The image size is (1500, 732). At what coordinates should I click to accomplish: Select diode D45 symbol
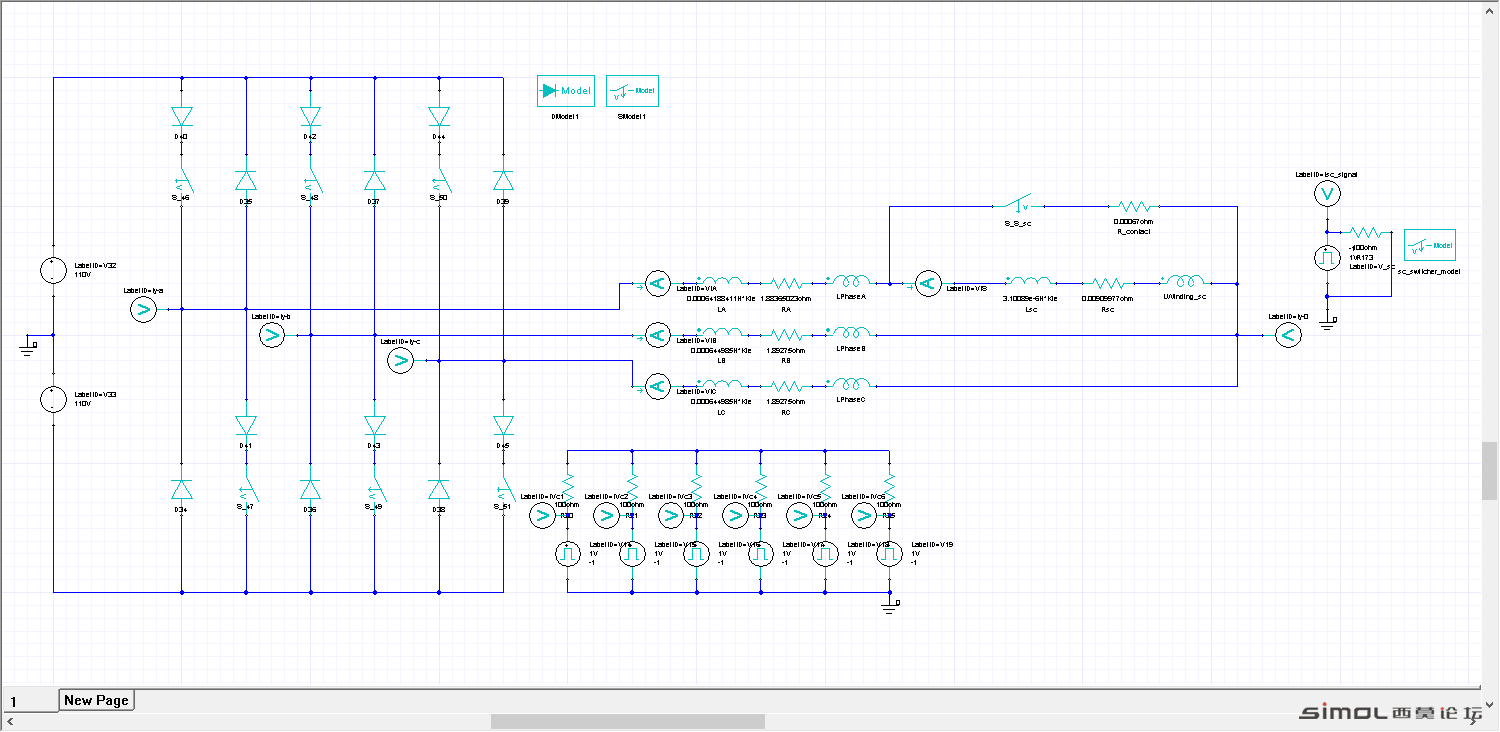503,425
